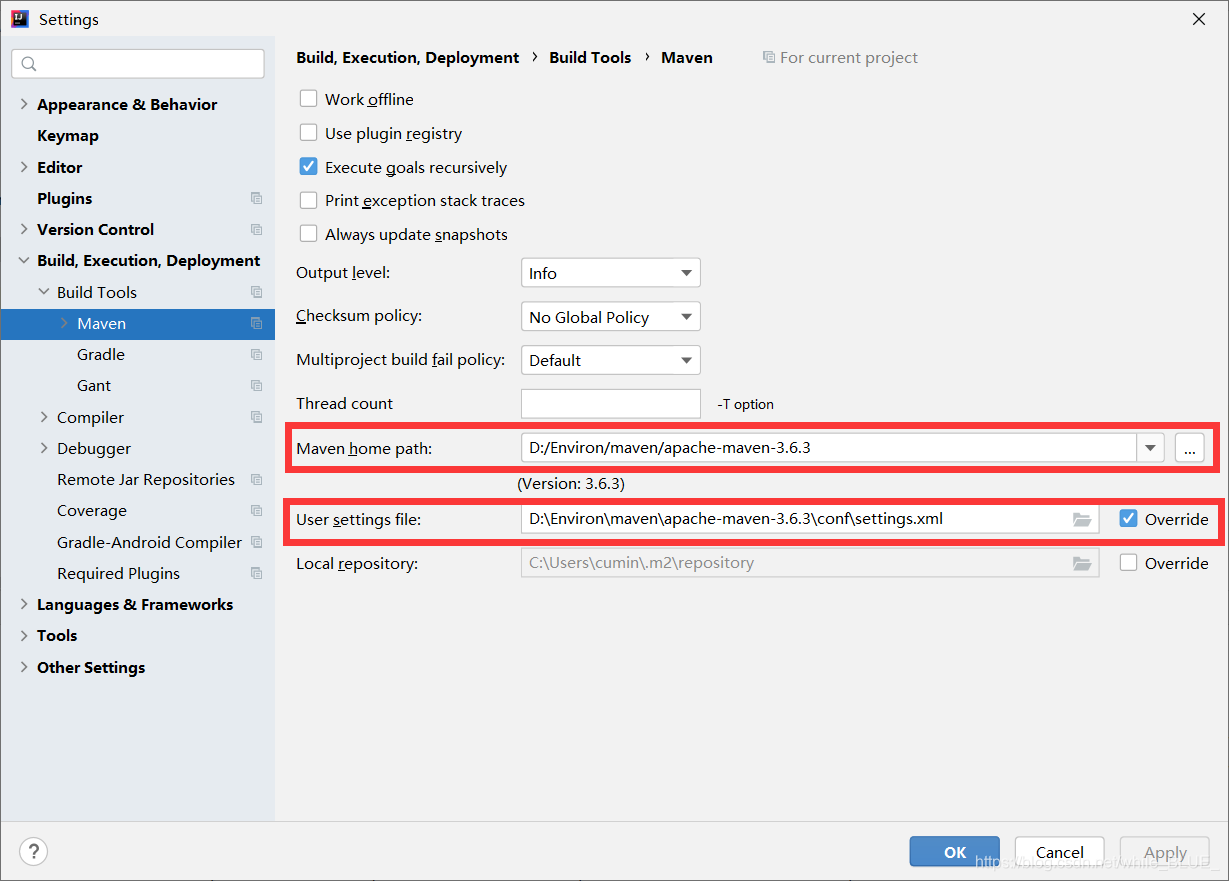Check Always update snapshots
Image resolution: width=1229 pixels, height=881 pixels.
[309, 234]
